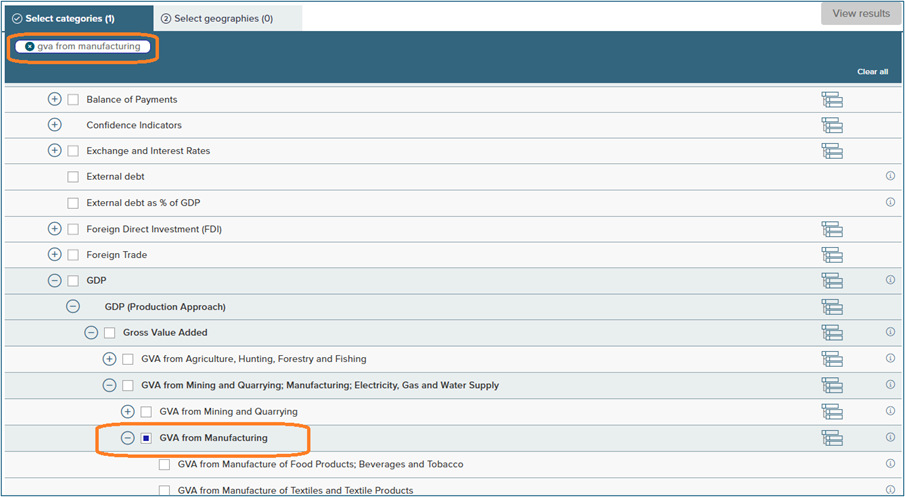Check the Exchange and Interest Rates checkbox
The width and height of the screenshot is (905, 497).
73,151
